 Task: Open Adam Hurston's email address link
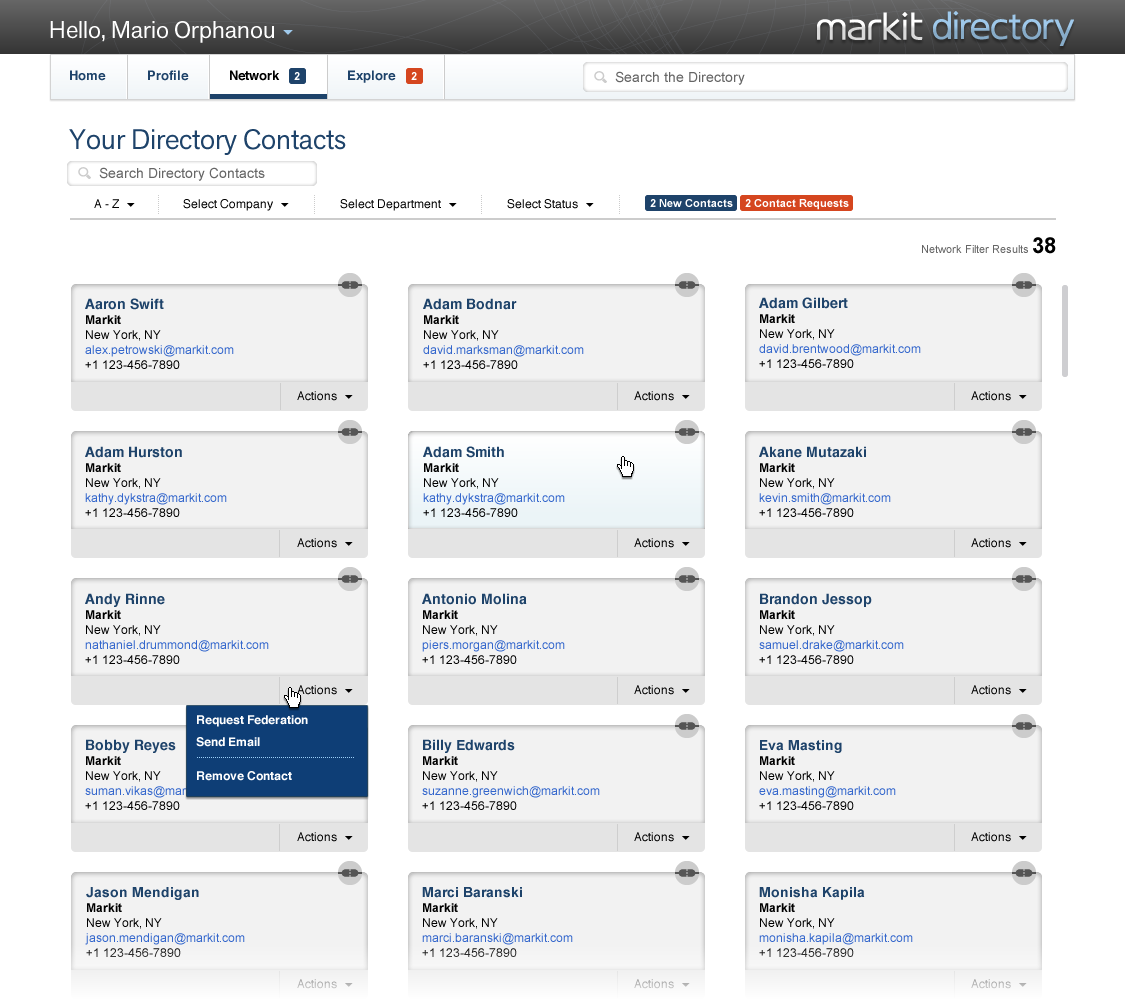[156, 498]
